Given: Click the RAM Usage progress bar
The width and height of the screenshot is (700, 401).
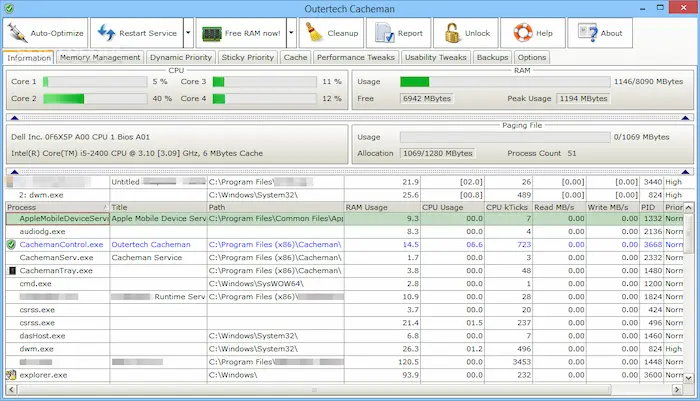Looking at the screenshot, I should 505,81.
